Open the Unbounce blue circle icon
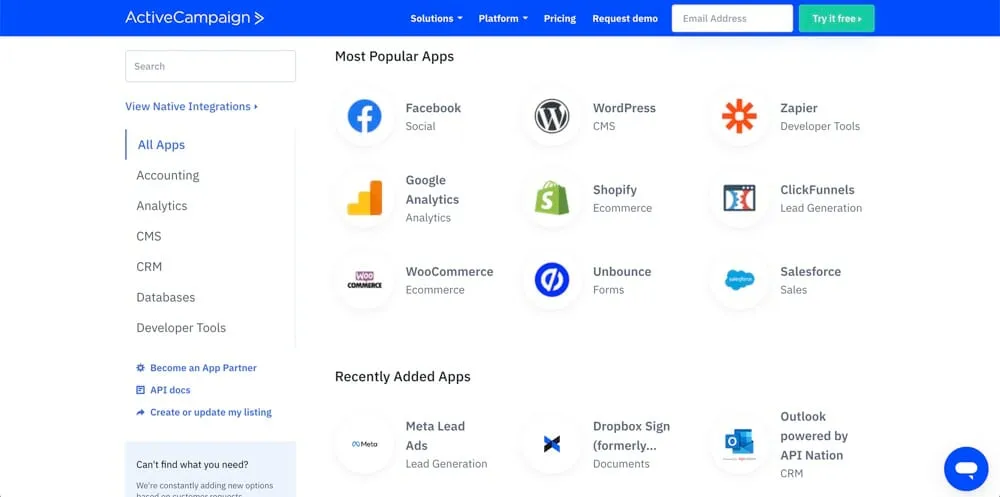 tap(551, 280)
